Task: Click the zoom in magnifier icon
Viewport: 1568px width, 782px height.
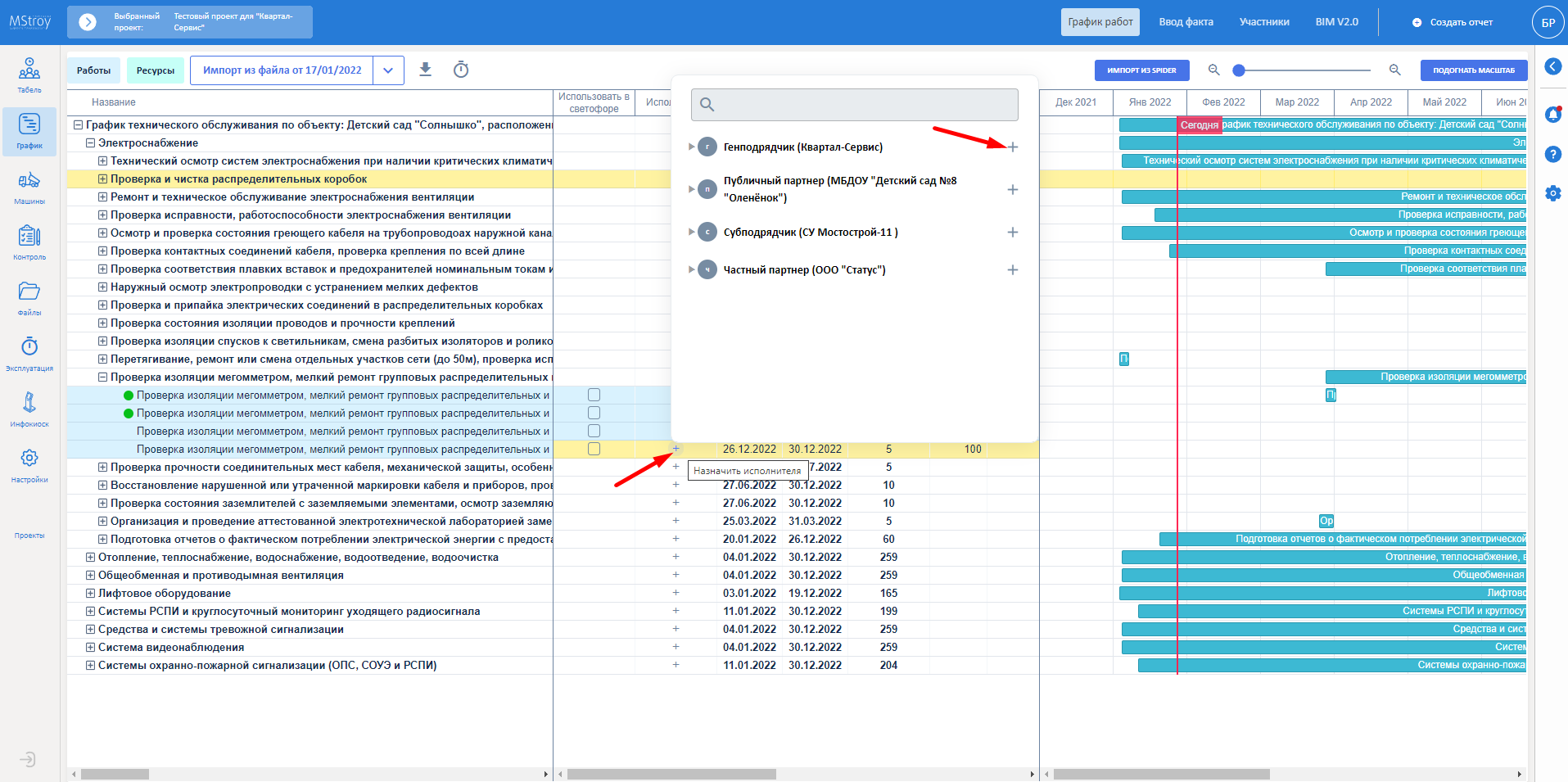Action: tap(1395, 70)
